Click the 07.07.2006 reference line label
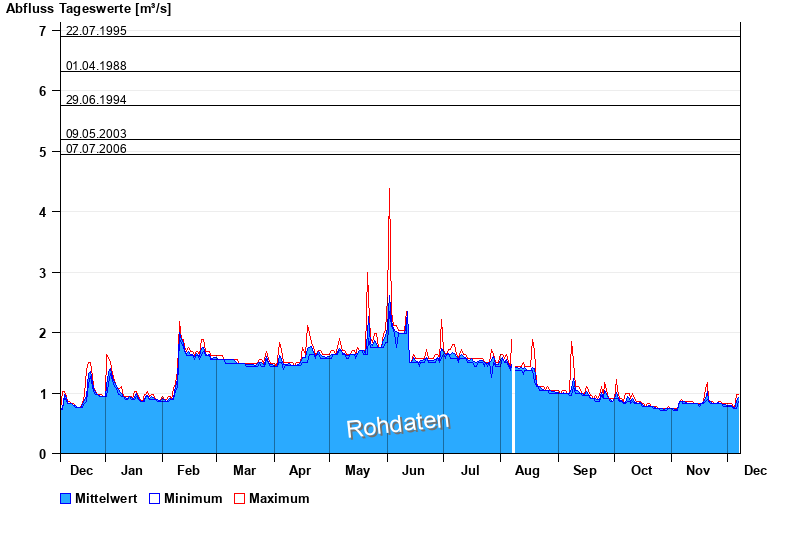Screen dimensions: 800x550 96,149
